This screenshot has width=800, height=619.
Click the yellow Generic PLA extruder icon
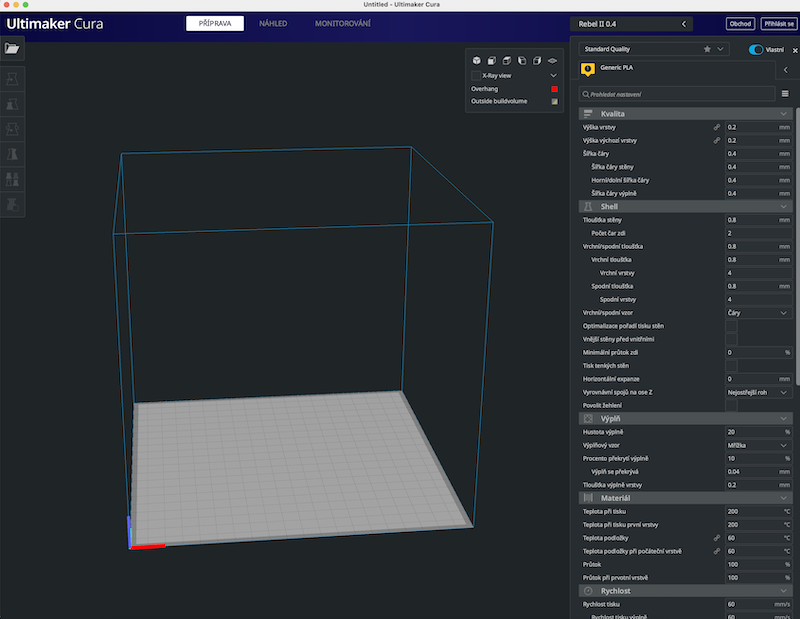point(587,70)
